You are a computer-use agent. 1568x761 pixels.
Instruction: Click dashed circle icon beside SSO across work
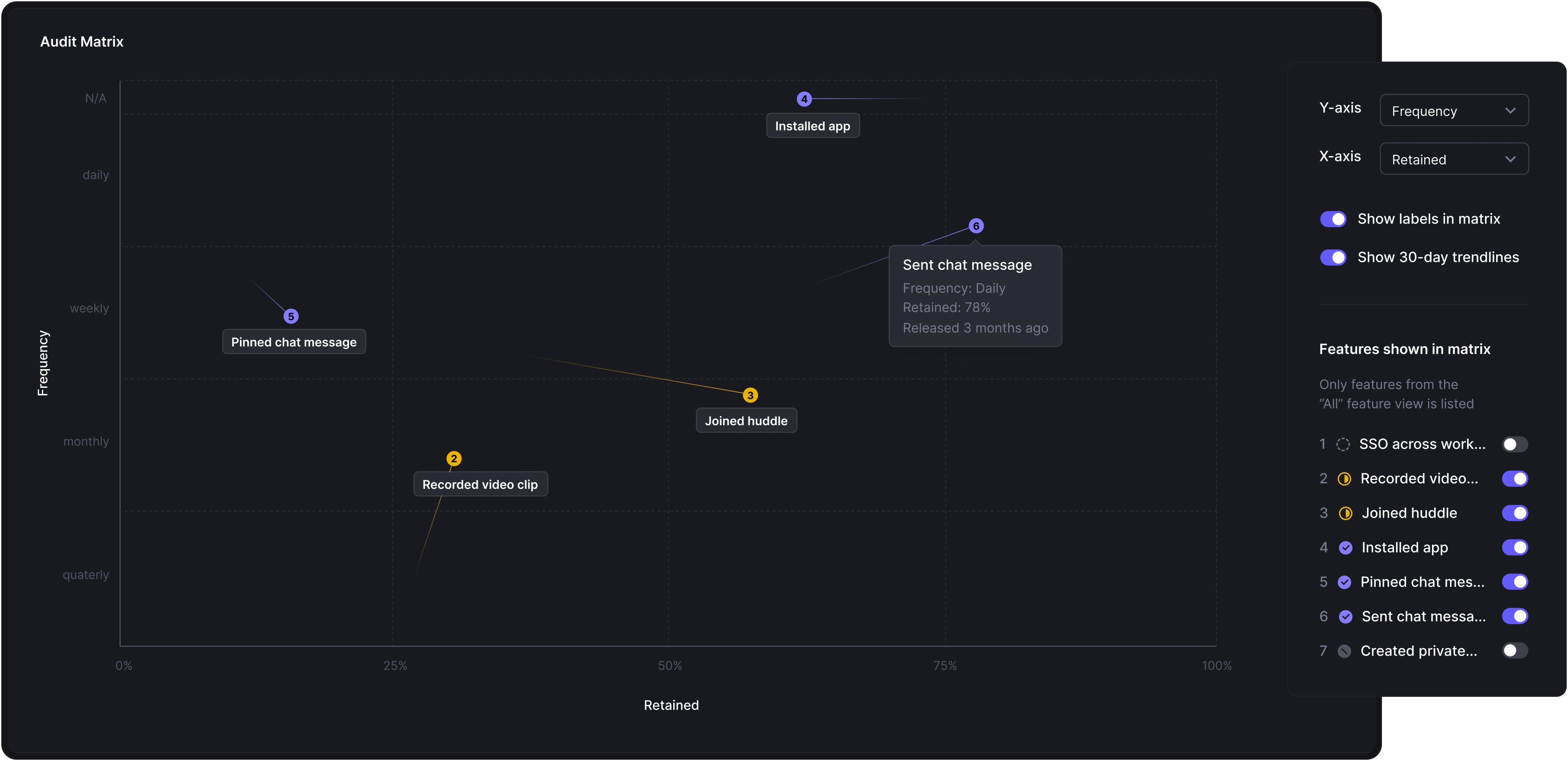click(1343, 444)
